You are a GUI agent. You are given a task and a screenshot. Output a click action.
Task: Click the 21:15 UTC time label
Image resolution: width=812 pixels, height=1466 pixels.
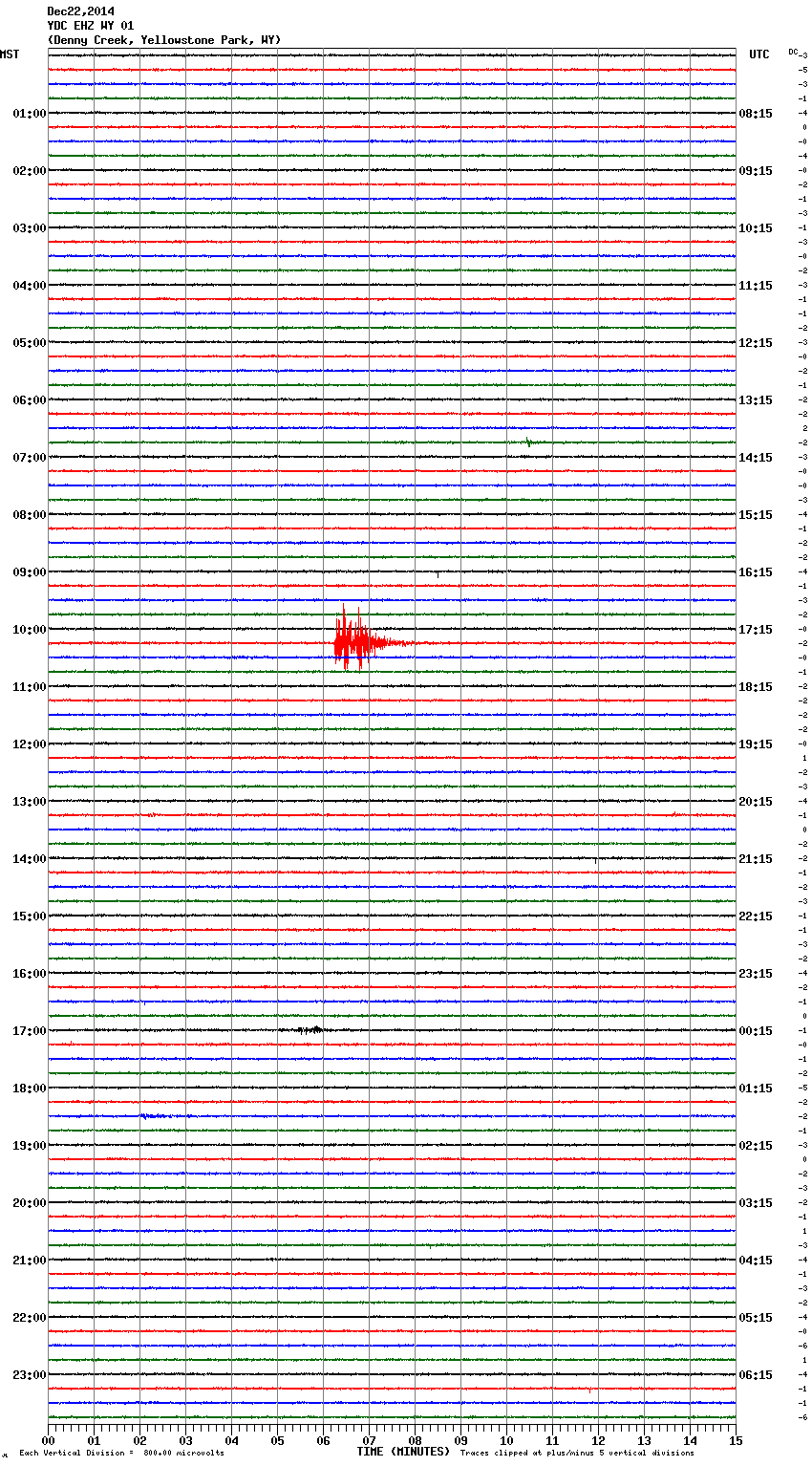[x=756, y=859]
